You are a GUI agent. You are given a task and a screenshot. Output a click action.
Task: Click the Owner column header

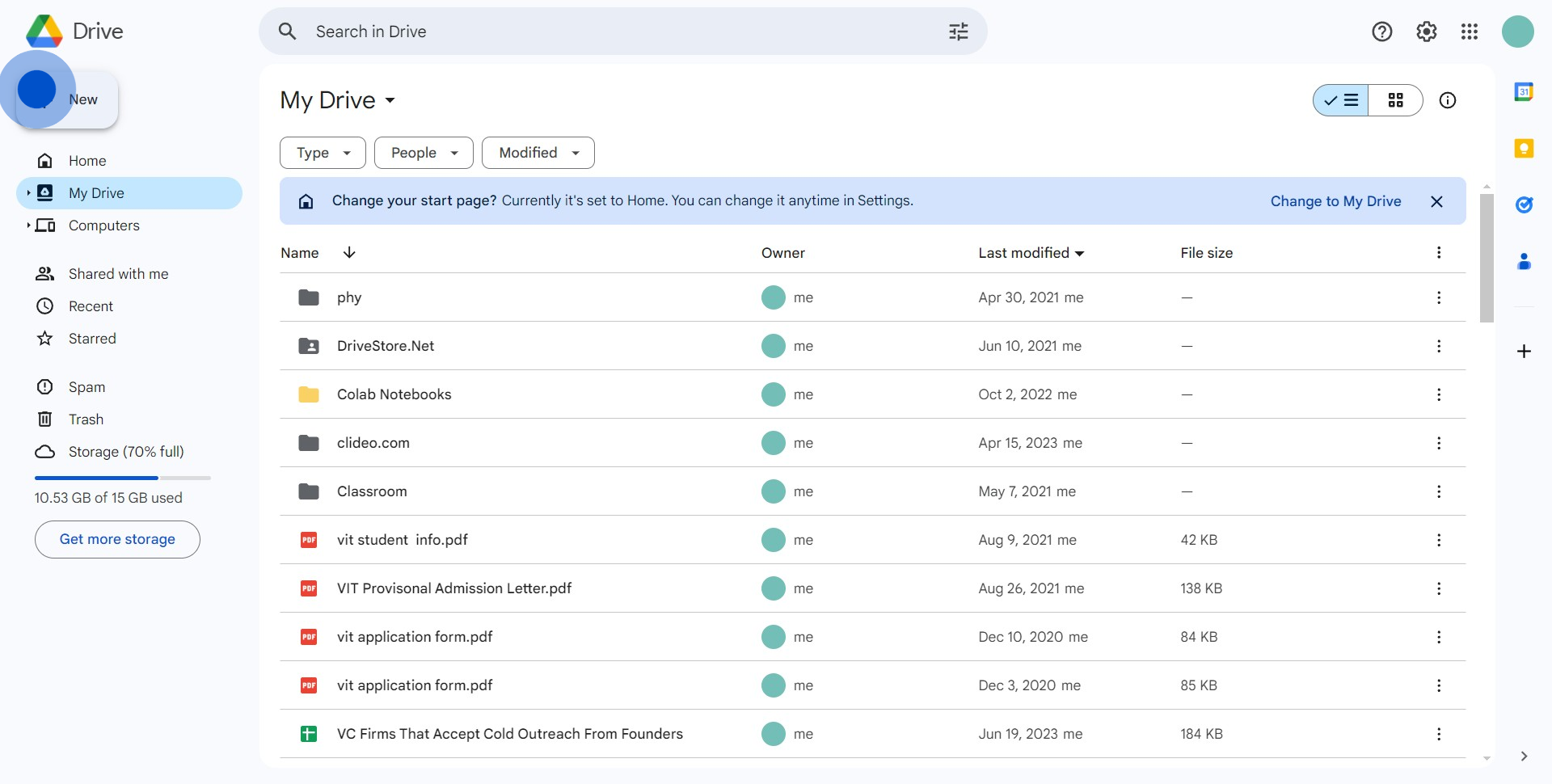(x=783, y=253)
